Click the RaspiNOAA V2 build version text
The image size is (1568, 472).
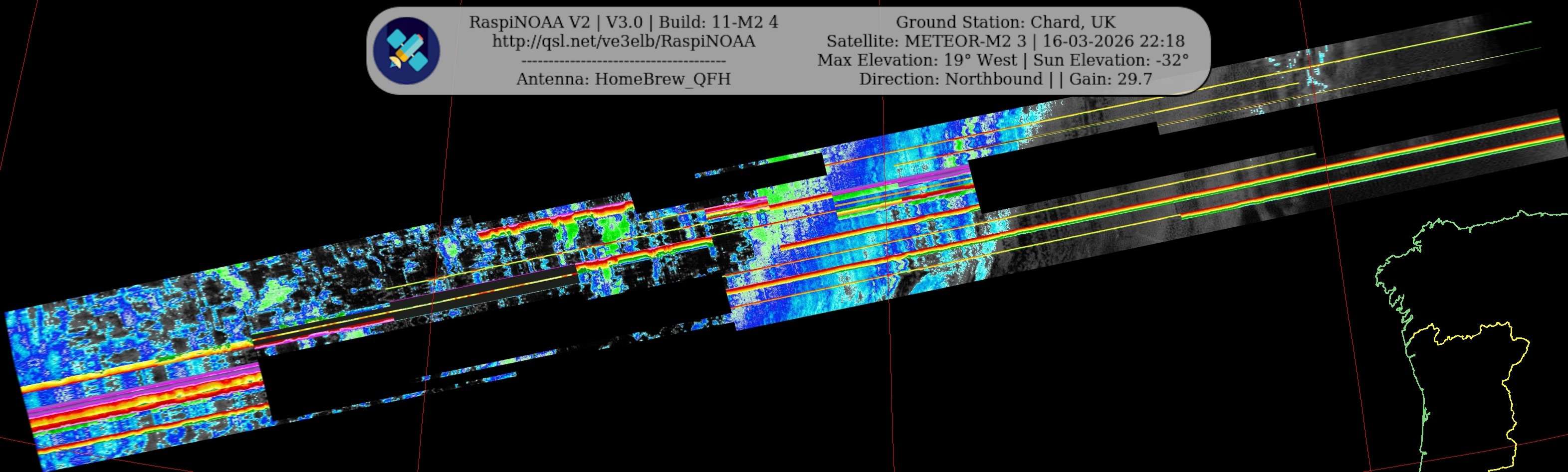(623, 22)
